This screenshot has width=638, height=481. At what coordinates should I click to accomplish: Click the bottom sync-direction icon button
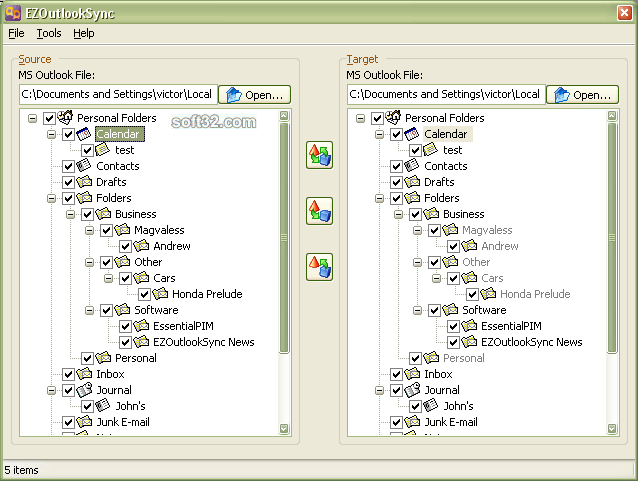pyautogui.click(x=319, y=267)
